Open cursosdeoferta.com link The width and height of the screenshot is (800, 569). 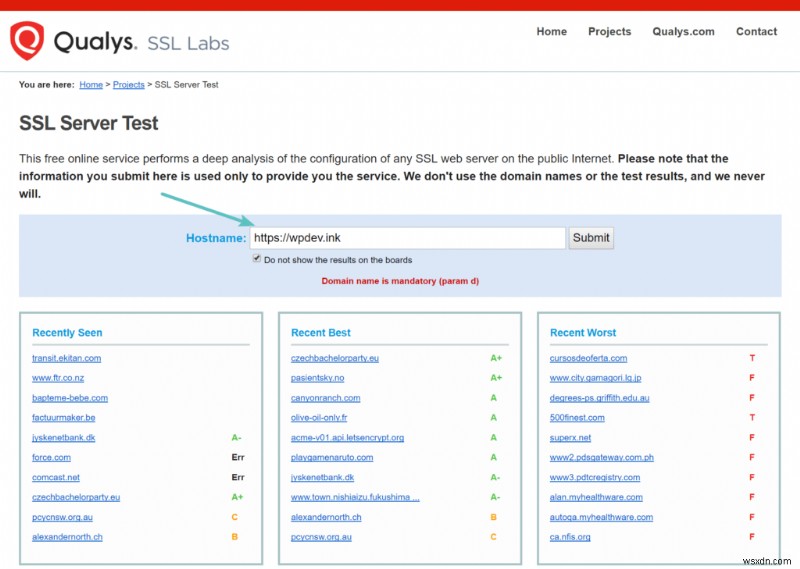(x=588, y=358)
